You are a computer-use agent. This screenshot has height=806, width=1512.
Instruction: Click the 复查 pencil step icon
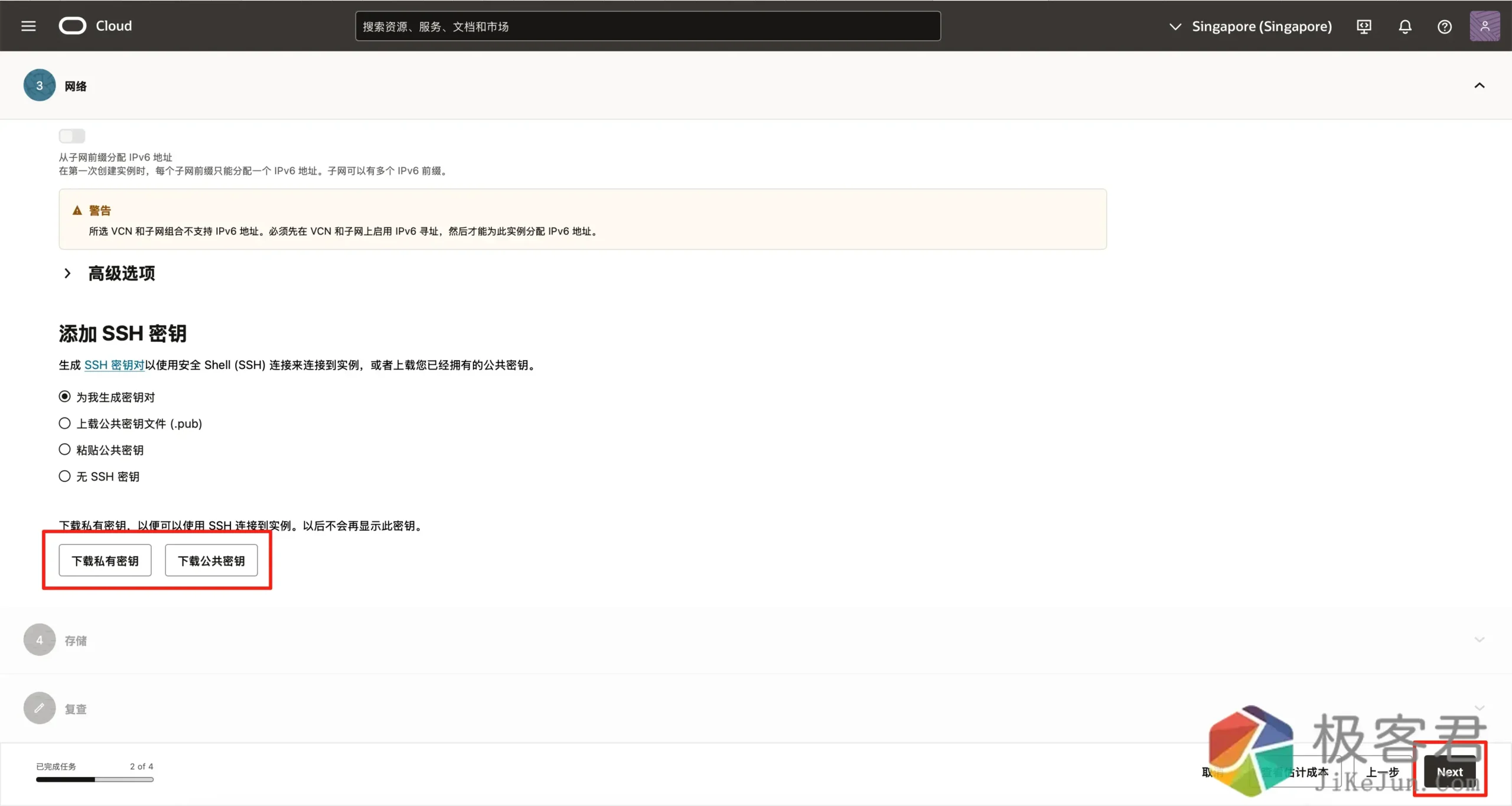tap(40, 708)
